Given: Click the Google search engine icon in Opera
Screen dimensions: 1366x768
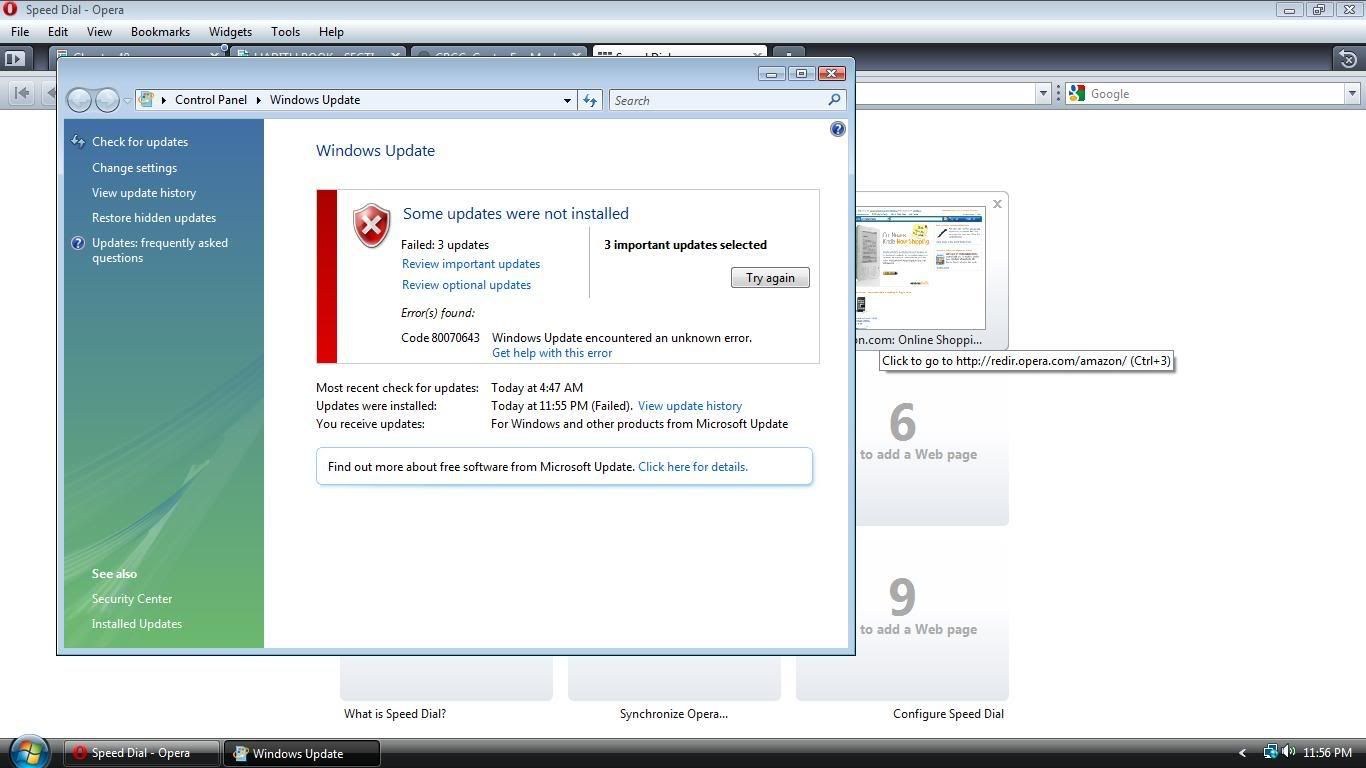Looking at the screenshot, I should [x=1077, y=93].
